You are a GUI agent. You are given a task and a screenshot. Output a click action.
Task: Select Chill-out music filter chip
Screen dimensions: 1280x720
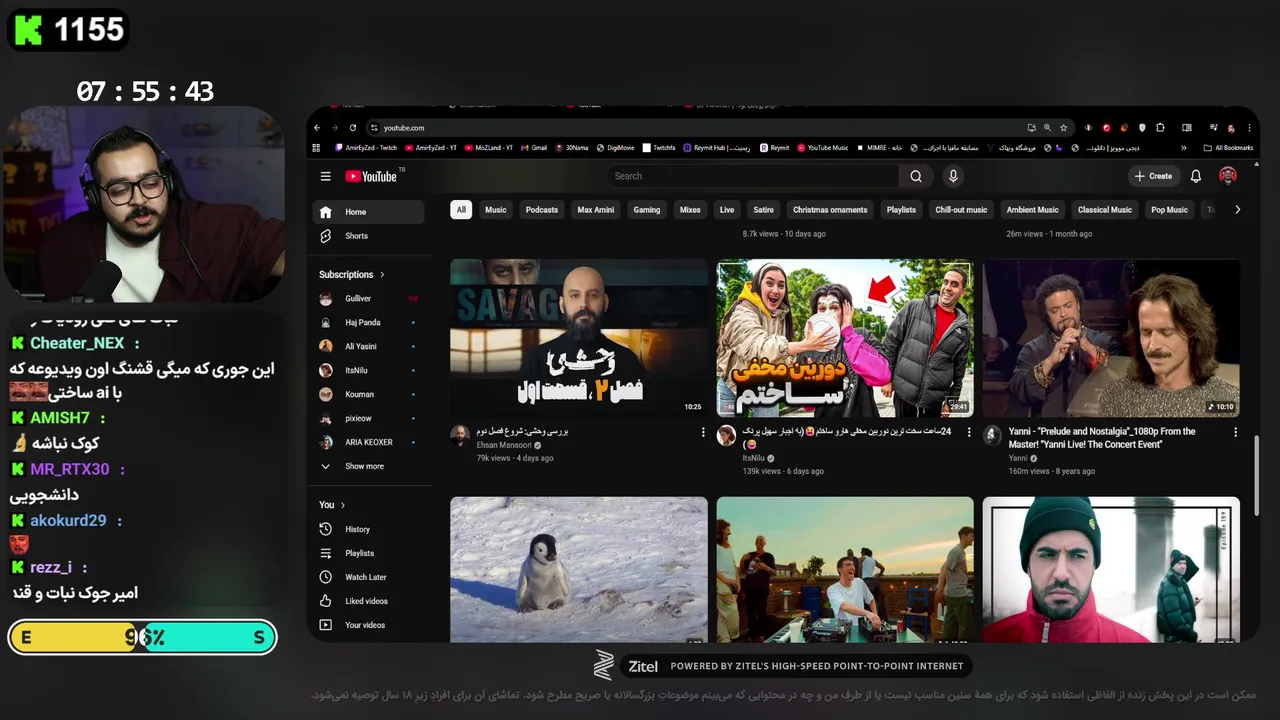click(961, 210)
